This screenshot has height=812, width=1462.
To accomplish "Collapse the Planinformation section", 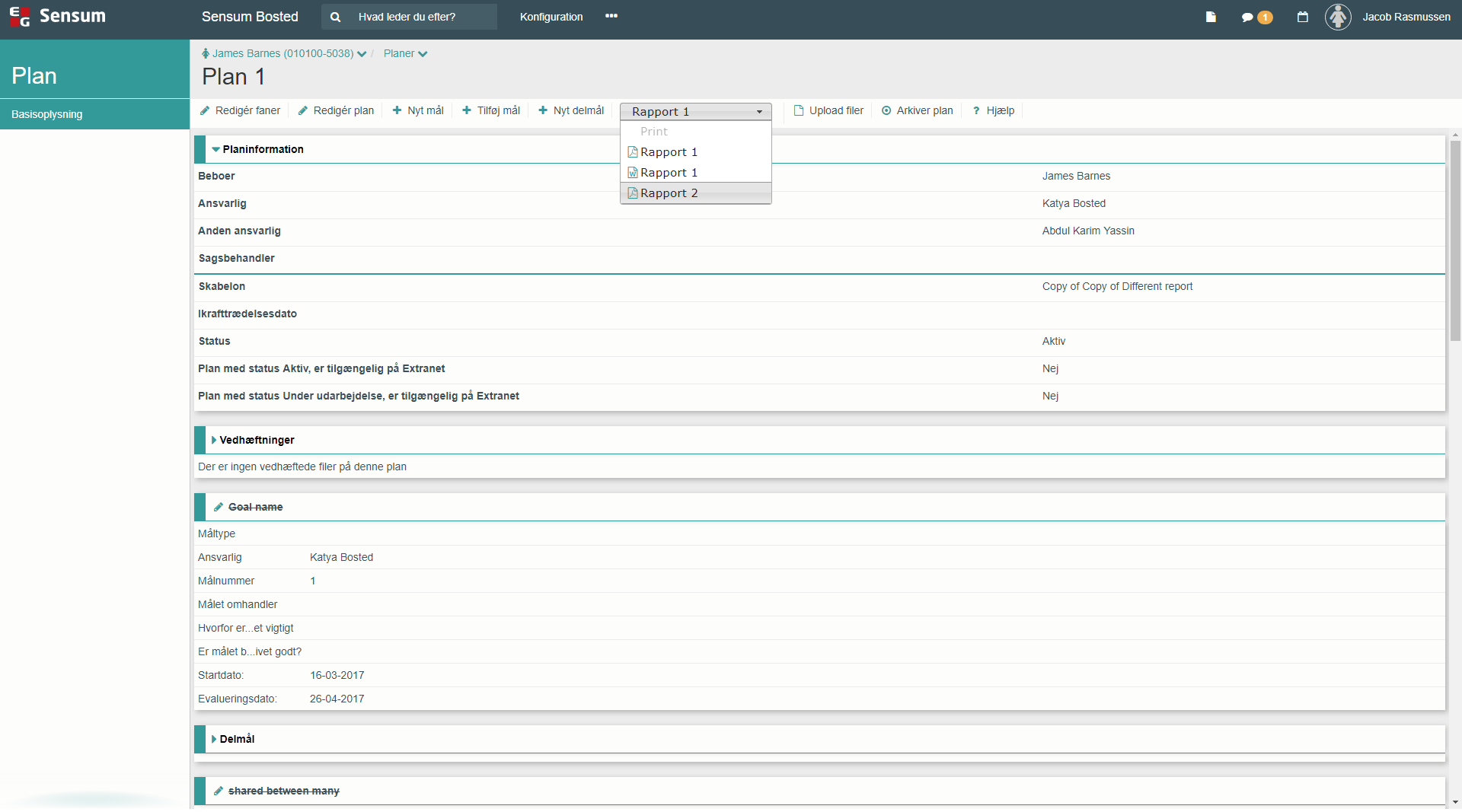I will pos(215,149).
